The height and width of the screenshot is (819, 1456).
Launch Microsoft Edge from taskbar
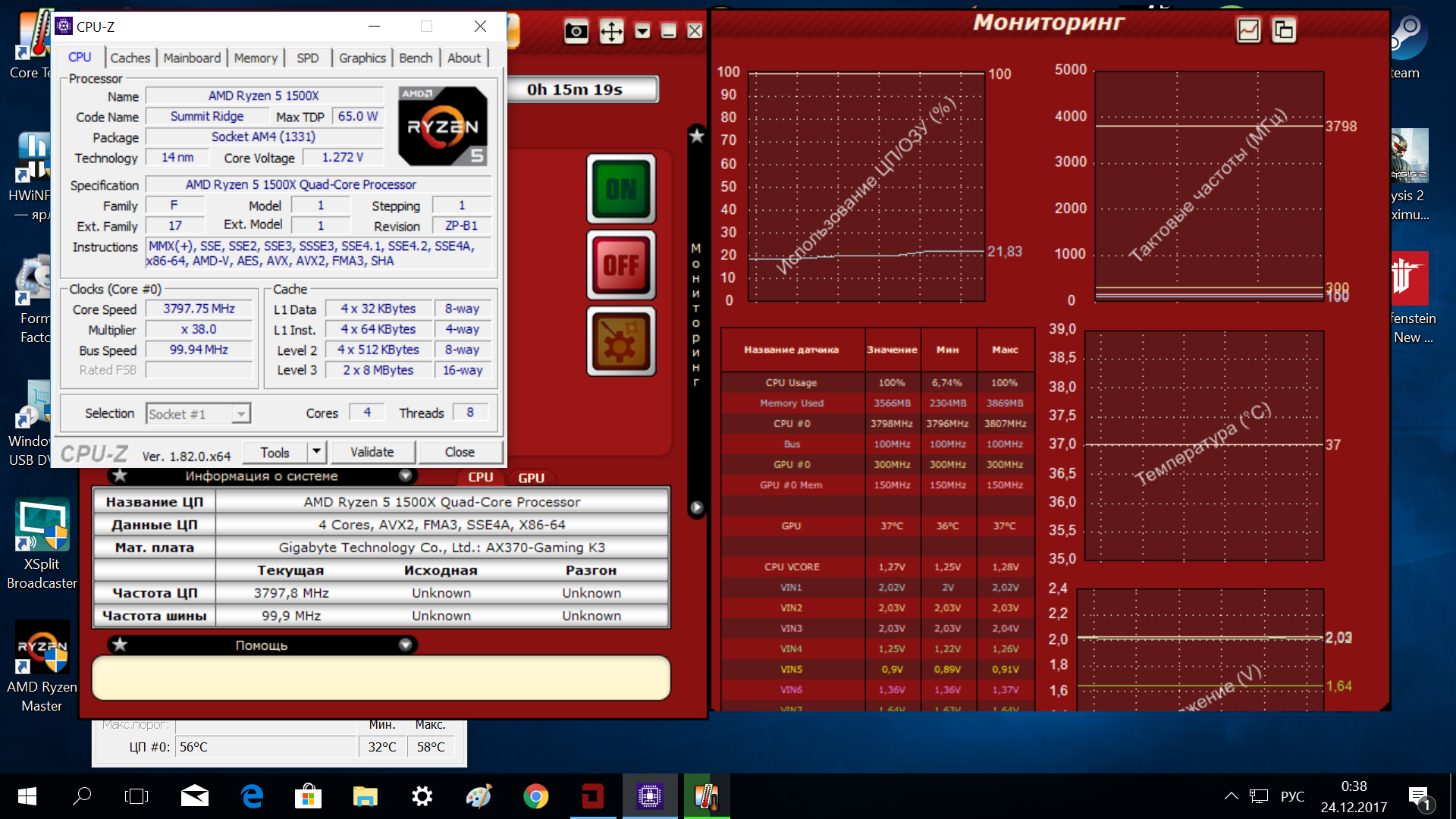(x=252, y=796)
